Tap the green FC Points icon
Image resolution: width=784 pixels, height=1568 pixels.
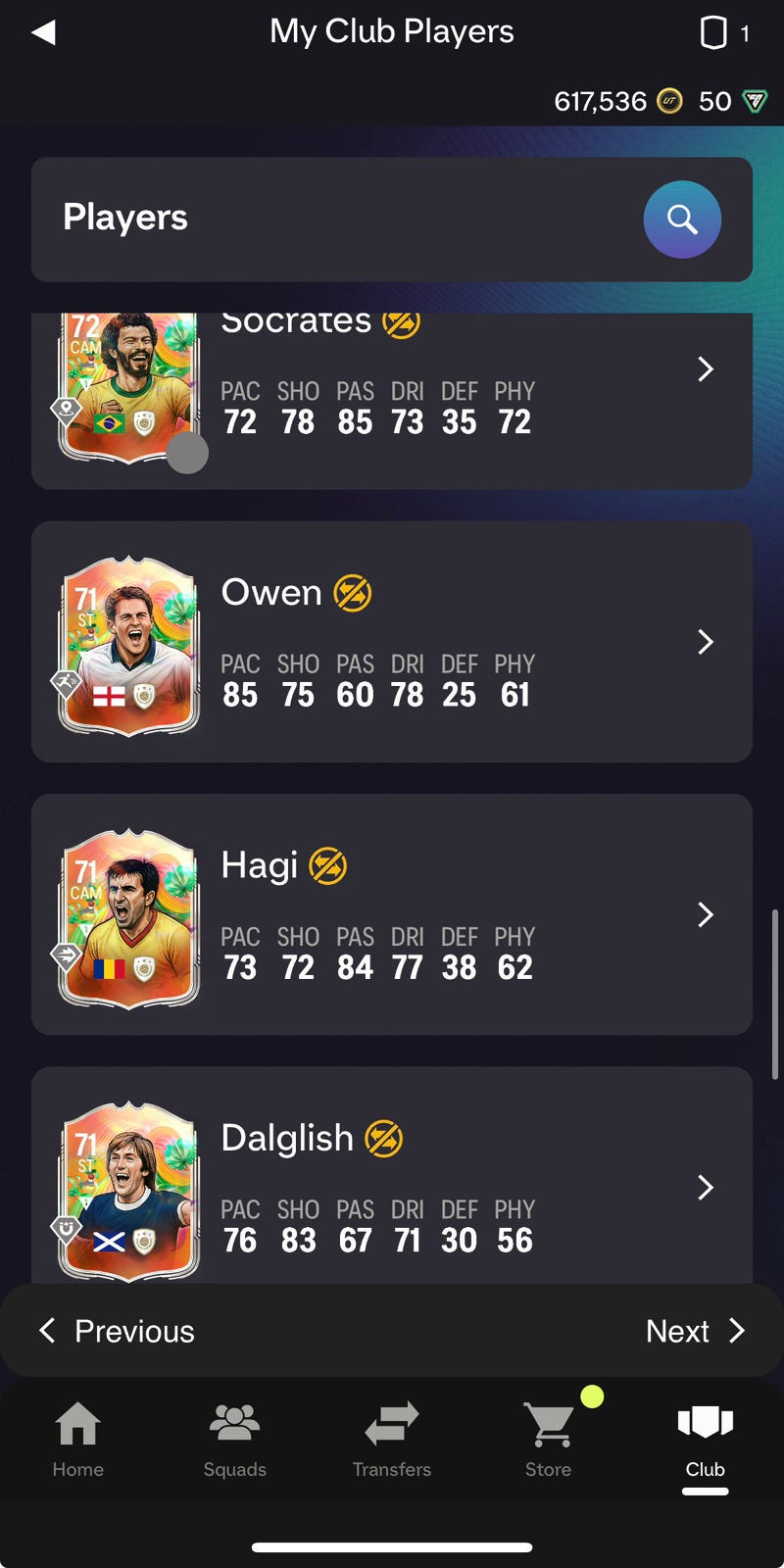coord(755,101)
